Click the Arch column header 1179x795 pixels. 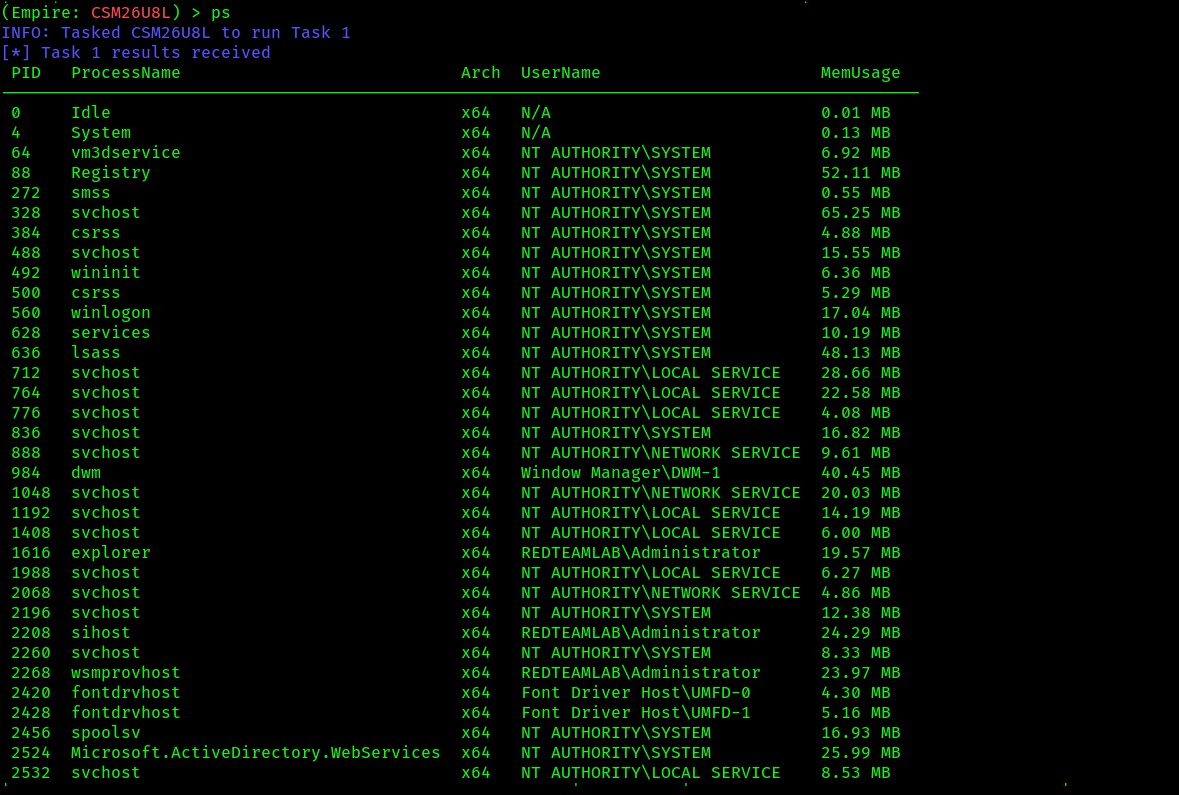(x=480, y=73)
